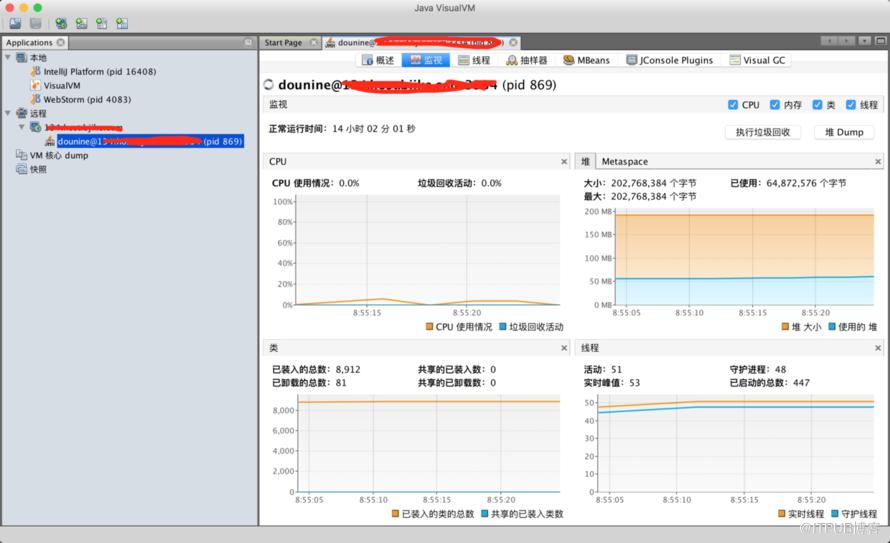The height and width of the screenshot is (543, 890).
Task: Click the 执行垃圾回收 button
Action: click(763, 132)
